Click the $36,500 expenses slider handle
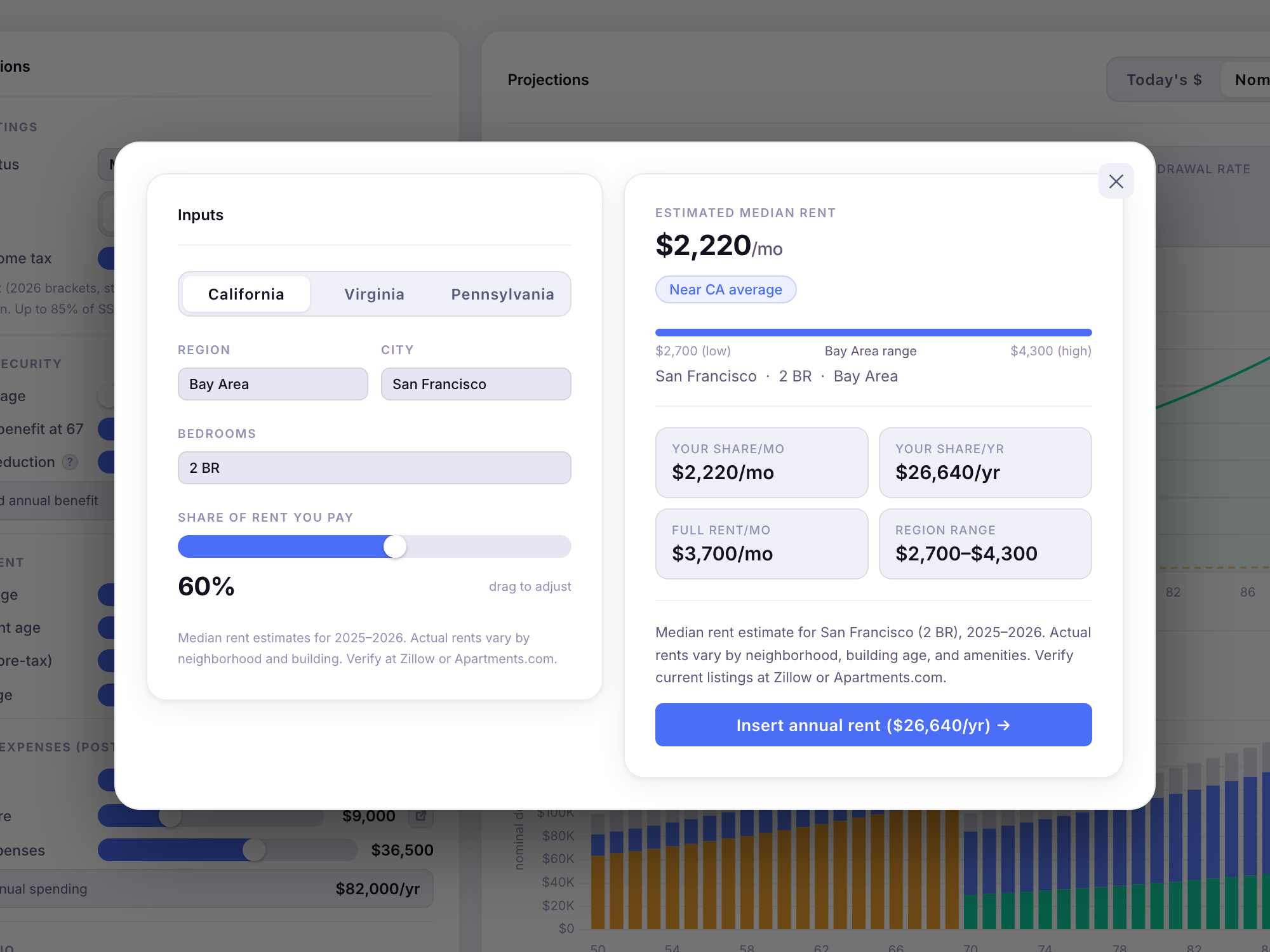 pyautogui.click(x=254, y=850)
